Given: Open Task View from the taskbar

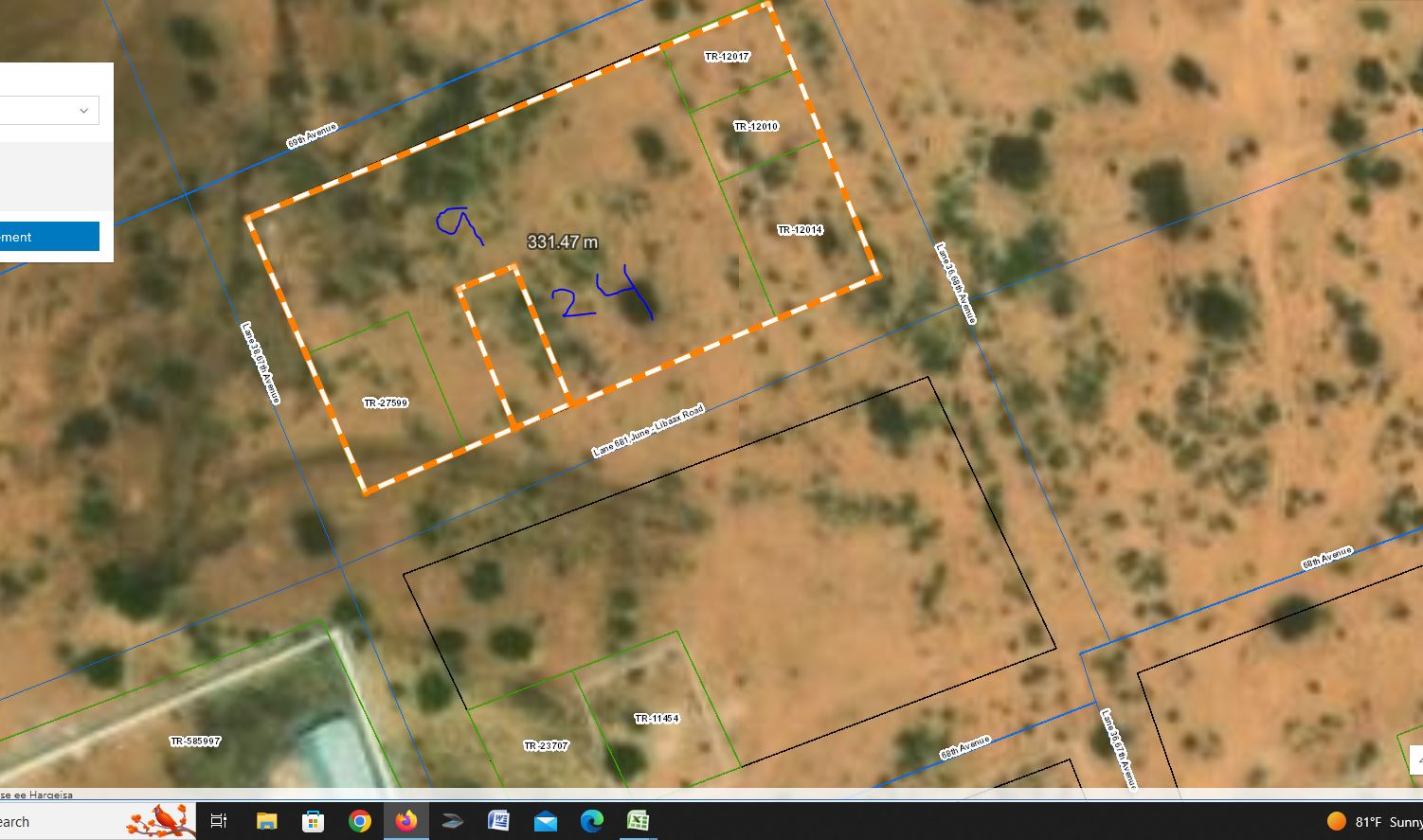Looking at the screenshot, I should coord(219,821).
